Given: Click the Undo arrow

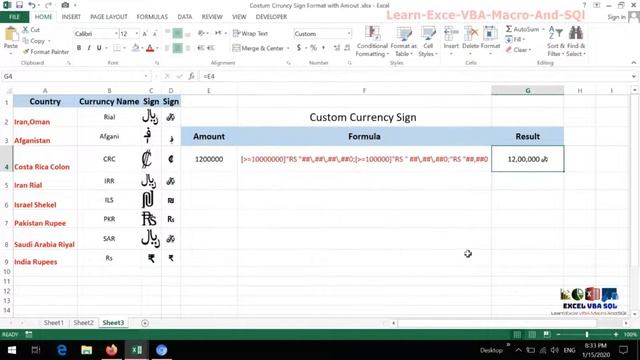Looking at the screenshot, I should 31,5.
